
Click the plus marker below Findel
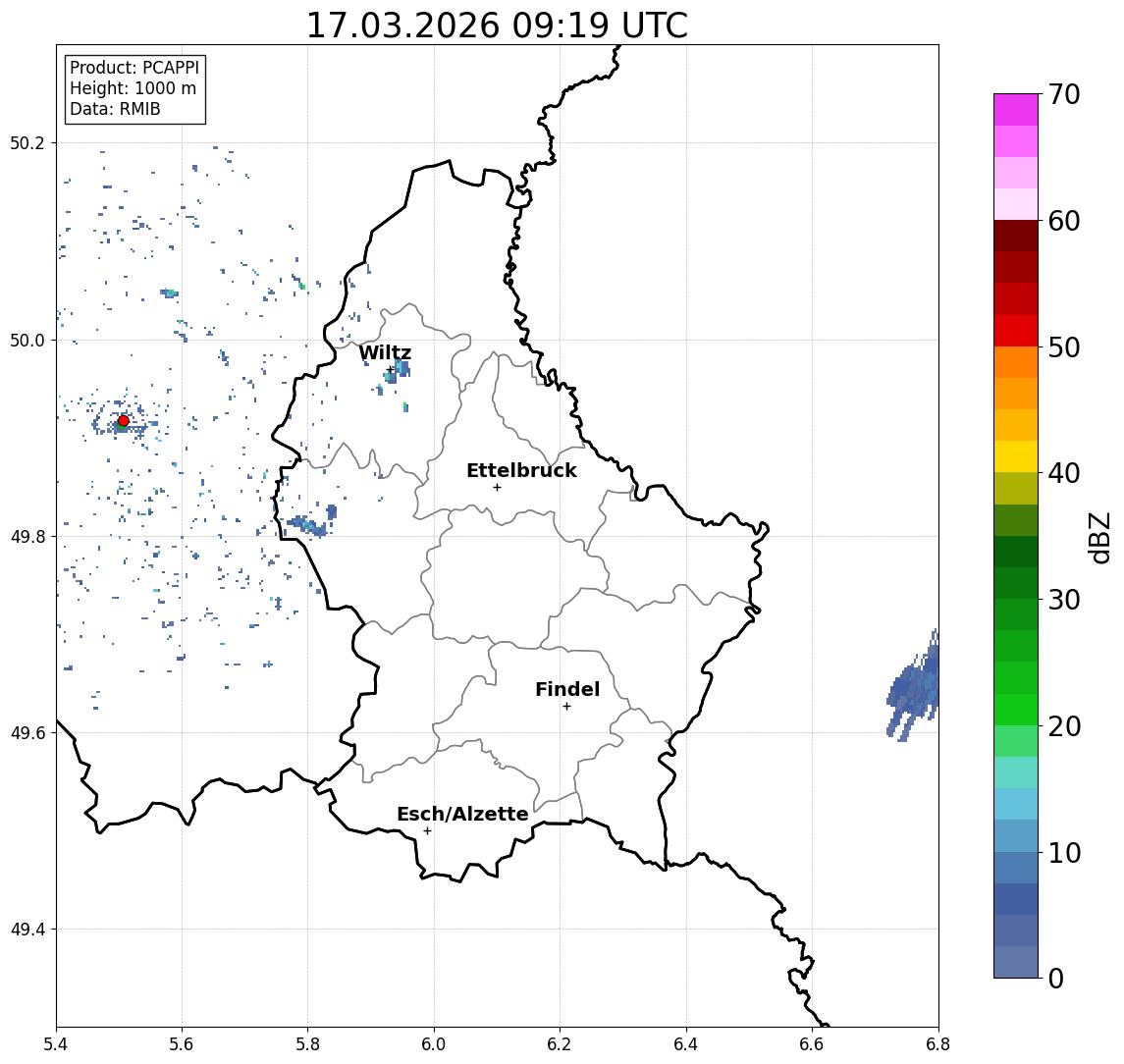point(566,707)
